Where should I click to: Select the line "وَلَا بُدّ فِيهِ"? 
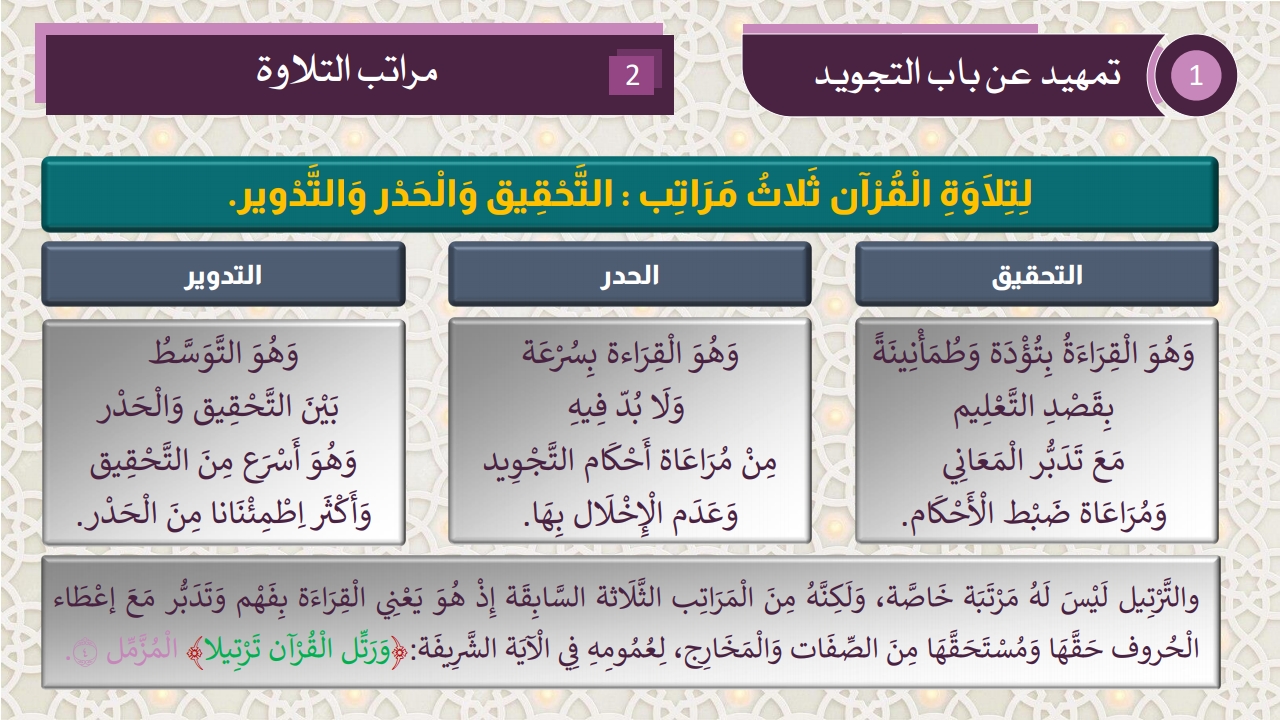click(x=630, y=408)
